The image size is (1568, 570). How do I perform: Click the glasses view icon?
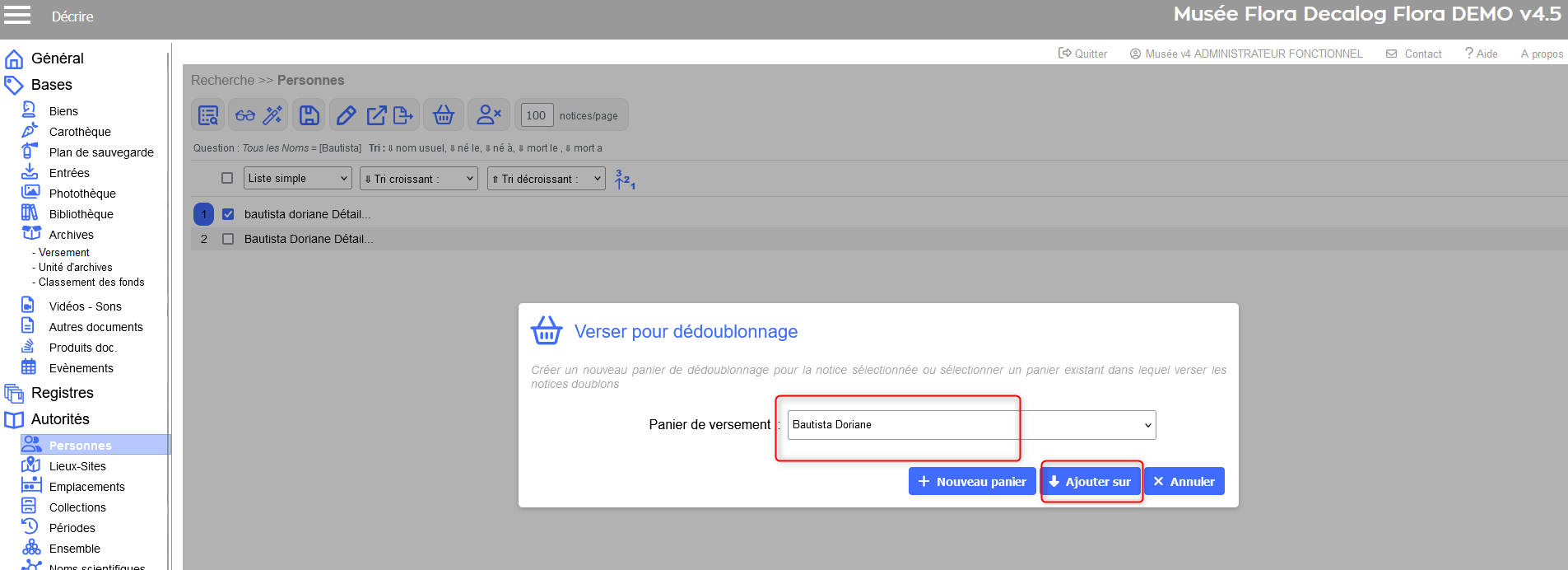point(245,115)
